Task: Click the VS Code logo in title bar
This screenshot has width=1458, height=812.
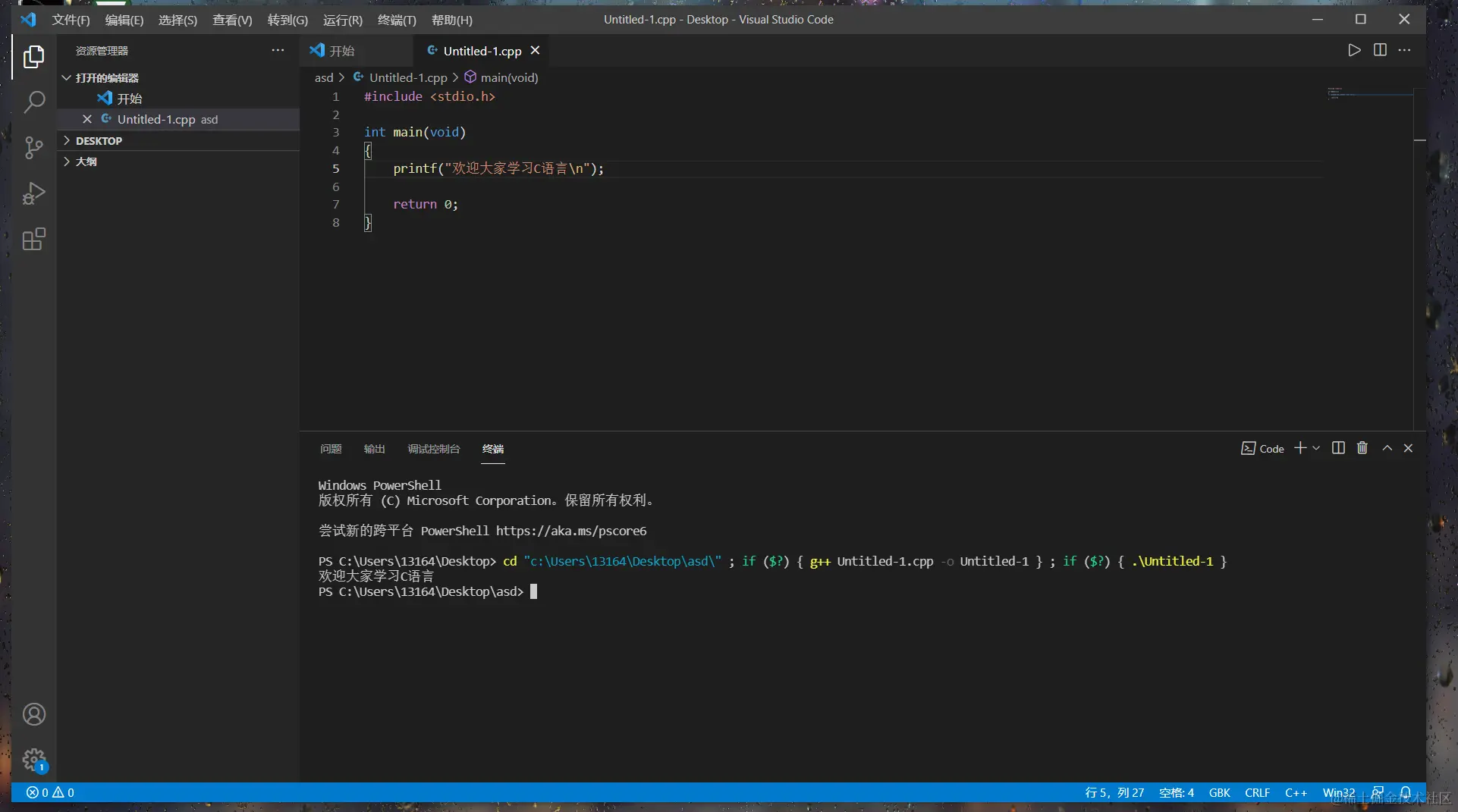Action: pos(28,20)
